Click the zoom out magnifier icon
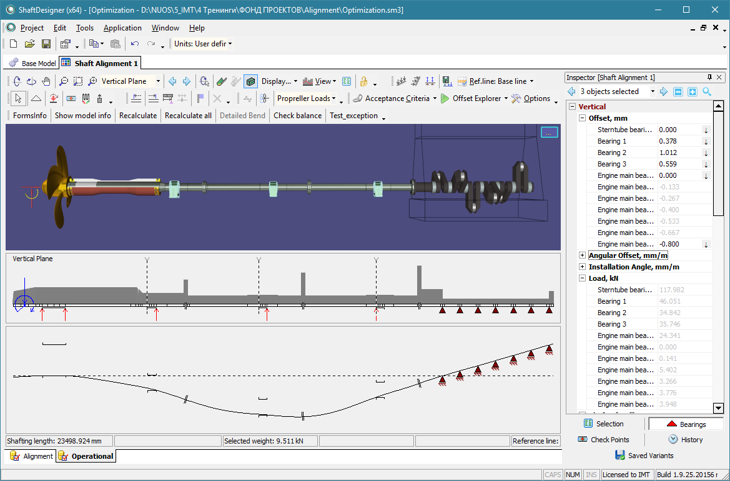The image size is (730, 481). click(63, 81)
